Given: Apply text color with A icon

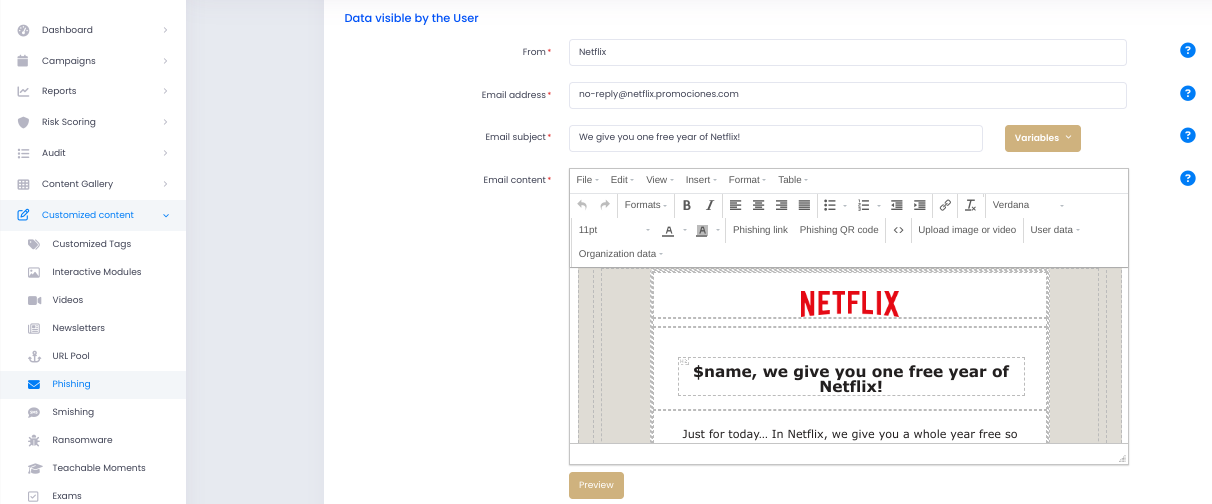Looking at the screenshot, I should click(668, 230).
